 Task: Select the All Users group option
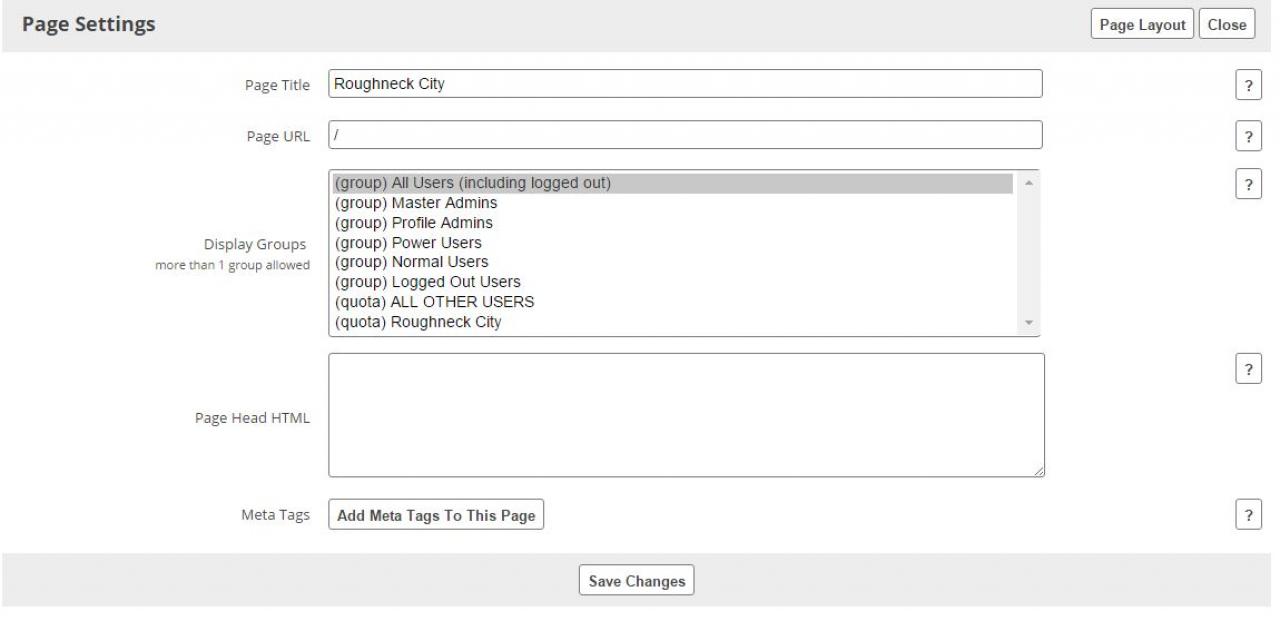click(x=472, y=183)
